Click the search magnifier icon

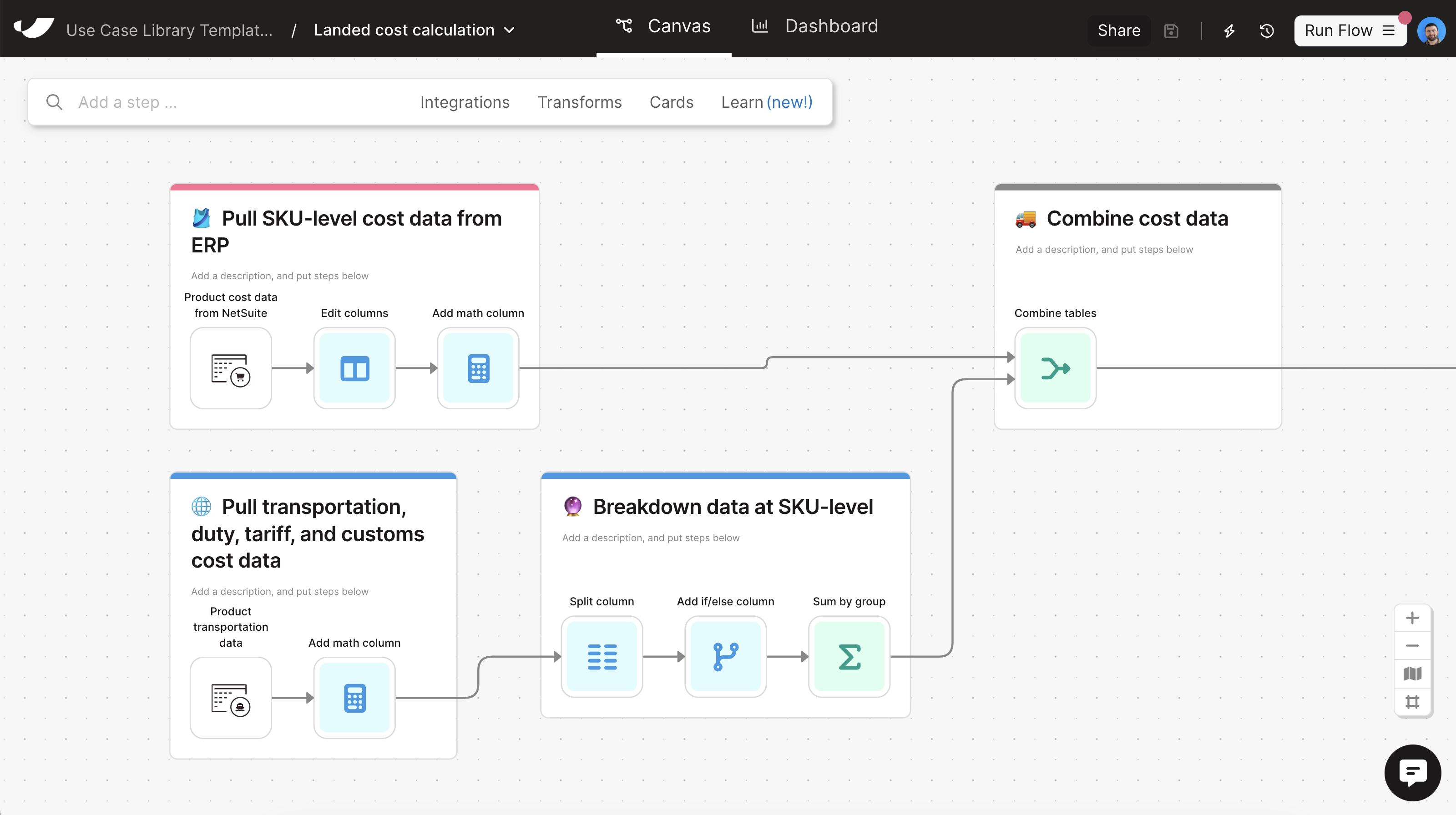coord(54,102)
